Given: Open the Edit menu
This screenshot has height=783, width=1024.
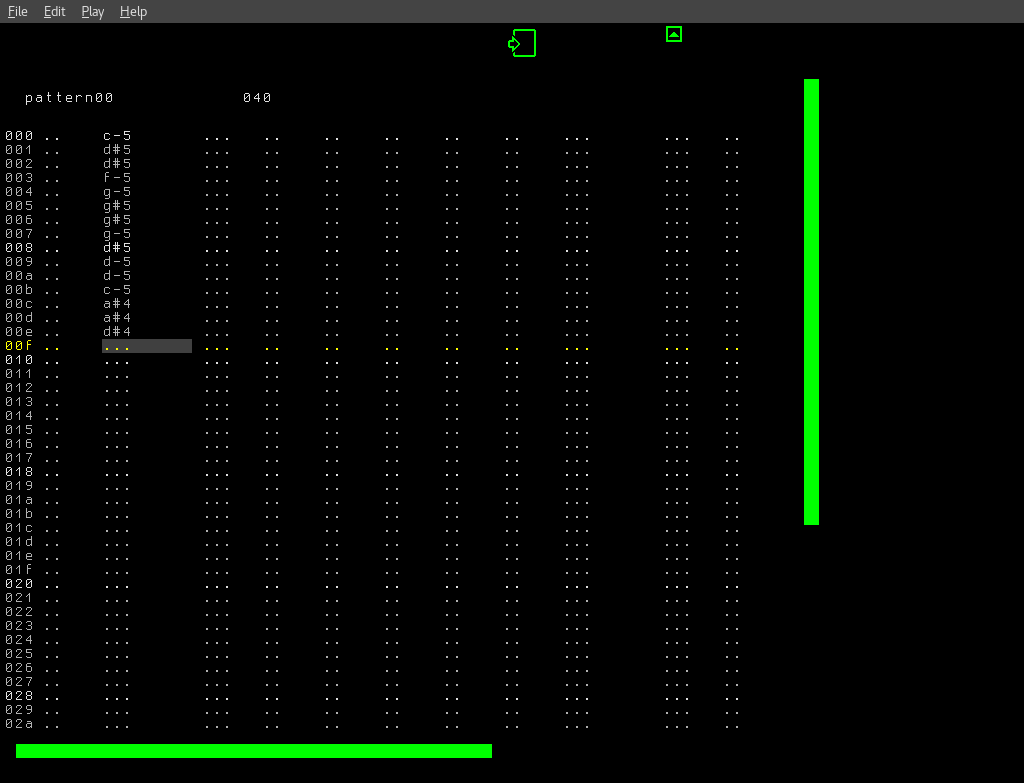Looking at the screenshot, I should [x=54, y=11].
